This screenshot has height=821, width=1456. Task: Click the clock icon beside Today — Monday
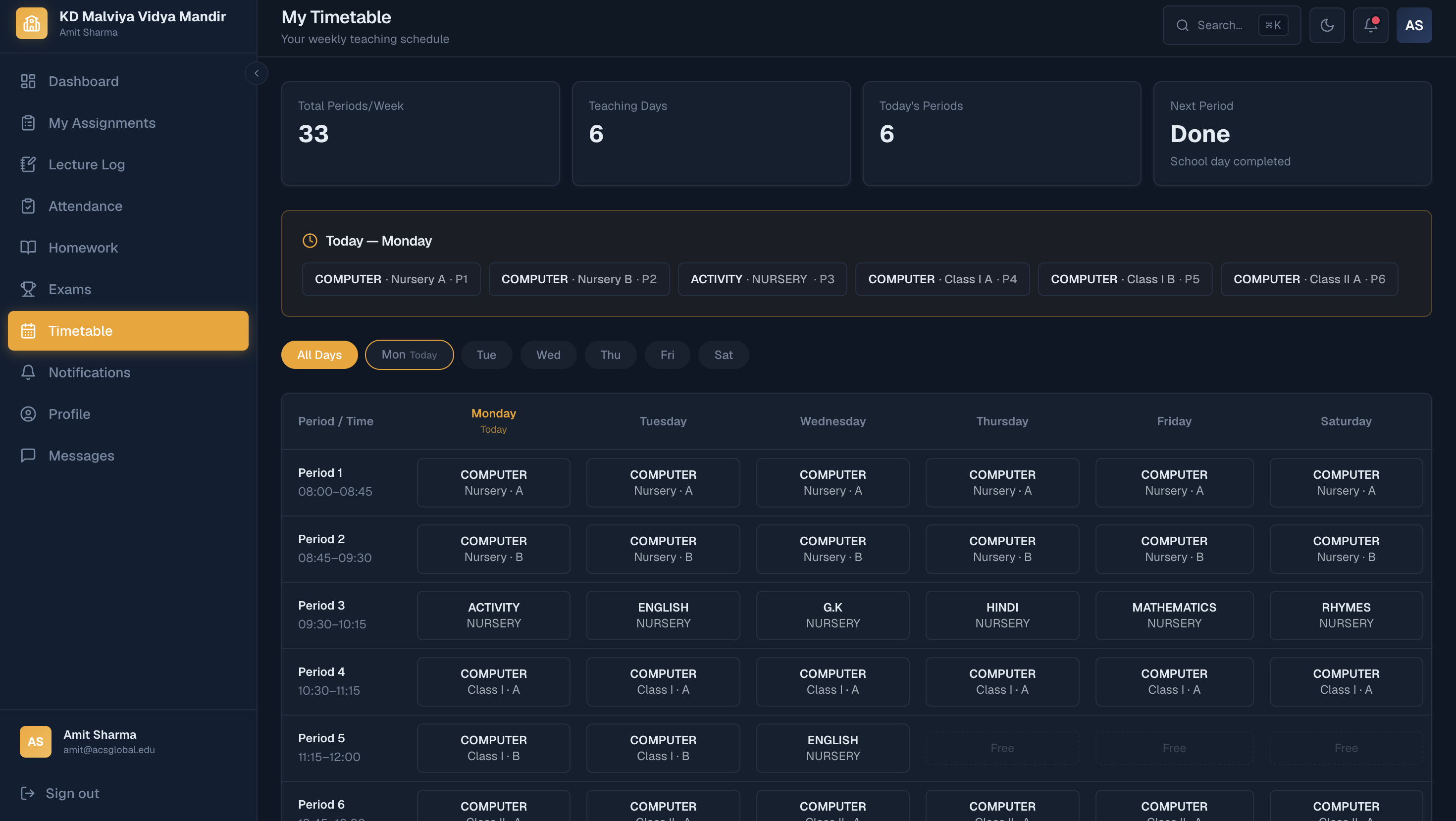coord(310,241)
